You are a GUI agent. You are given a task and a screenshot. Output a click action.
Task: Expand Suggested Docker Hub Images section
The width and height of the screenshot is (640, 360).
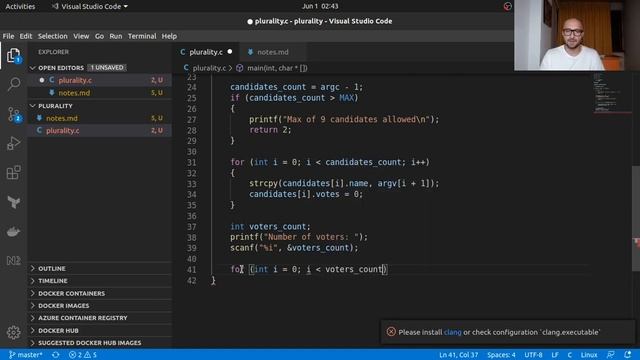coord(90,343)
